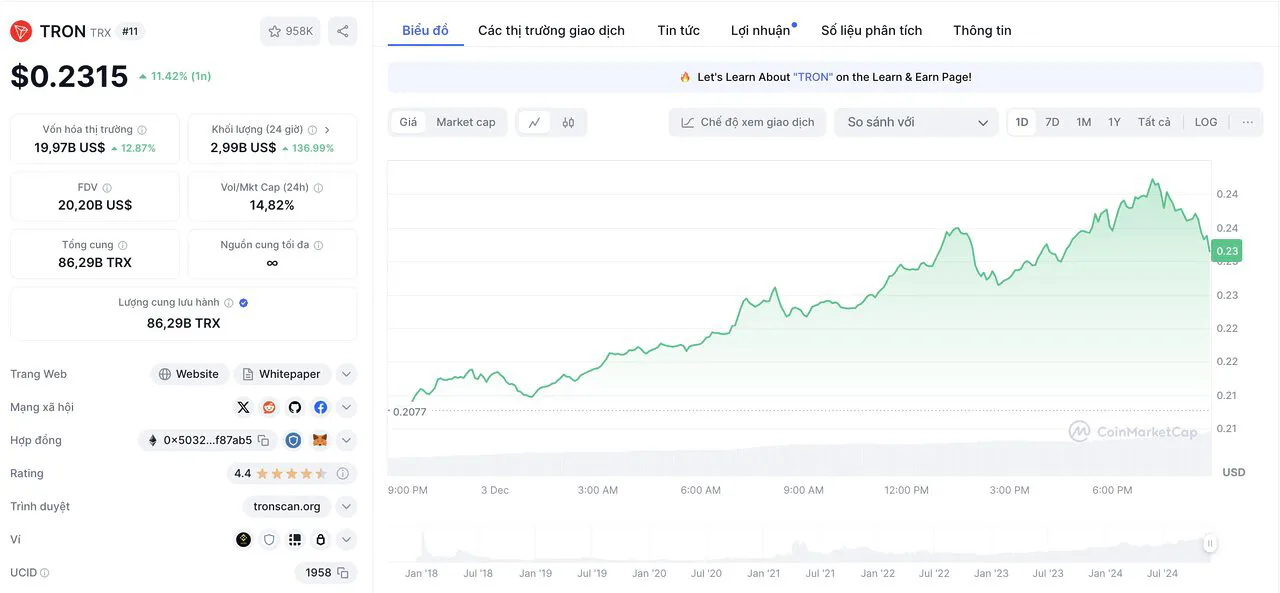Click the grid-pattern wallet icon in the Ví row

coord(295,539)
